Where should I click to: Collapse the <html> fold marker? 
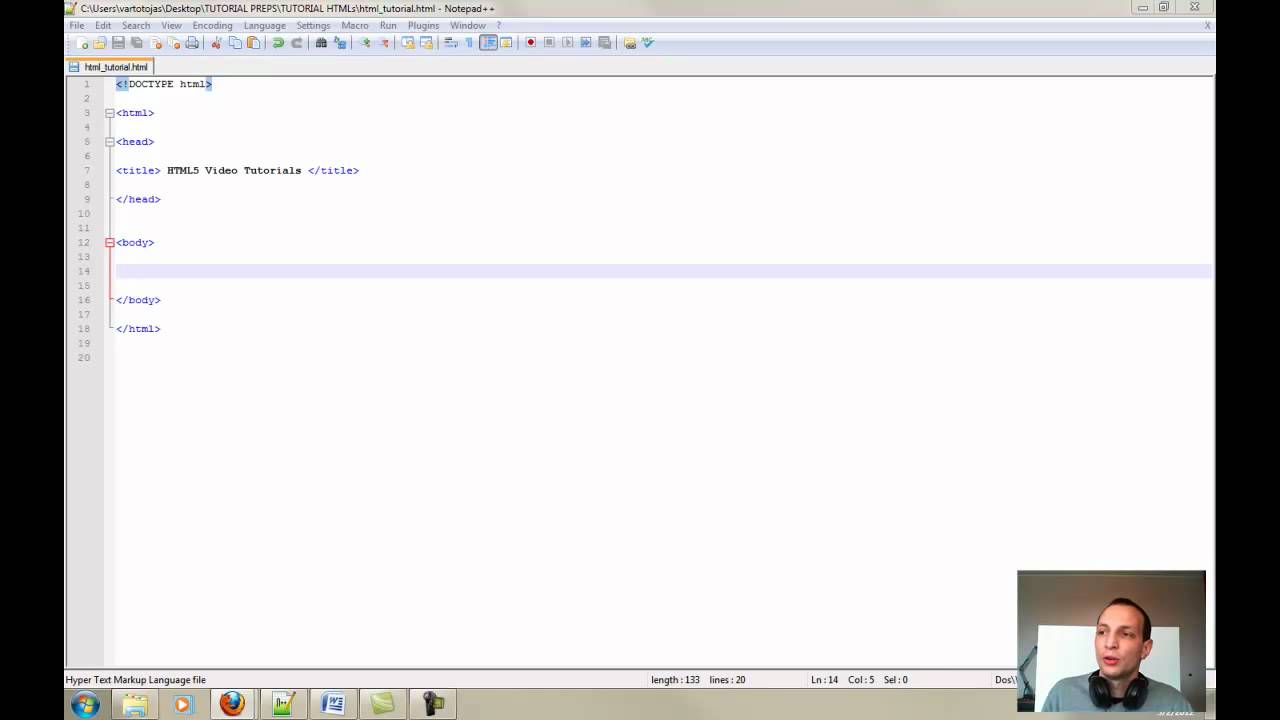[x=110, y=113]
